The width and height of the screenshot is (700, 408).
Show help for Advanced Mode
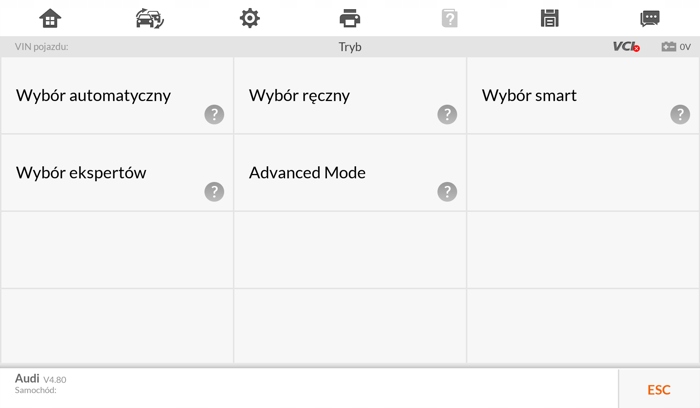click(x=447, y=192)
